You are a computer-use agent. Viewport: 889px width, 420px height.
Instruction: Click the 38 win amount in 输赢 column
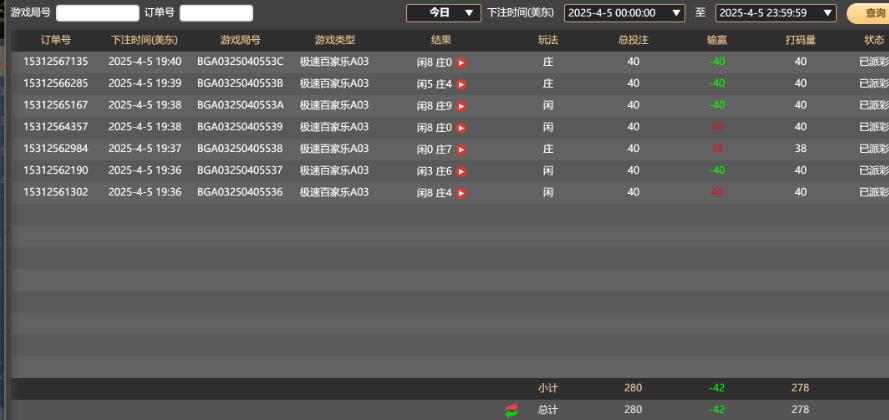tap(717, 149)
